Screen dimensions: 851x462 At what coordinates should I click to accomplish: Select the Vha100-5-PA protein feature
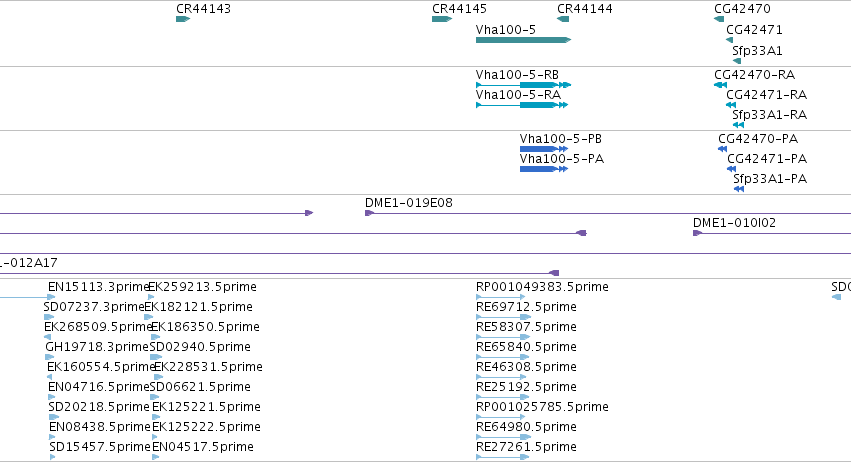pos(544,169)
